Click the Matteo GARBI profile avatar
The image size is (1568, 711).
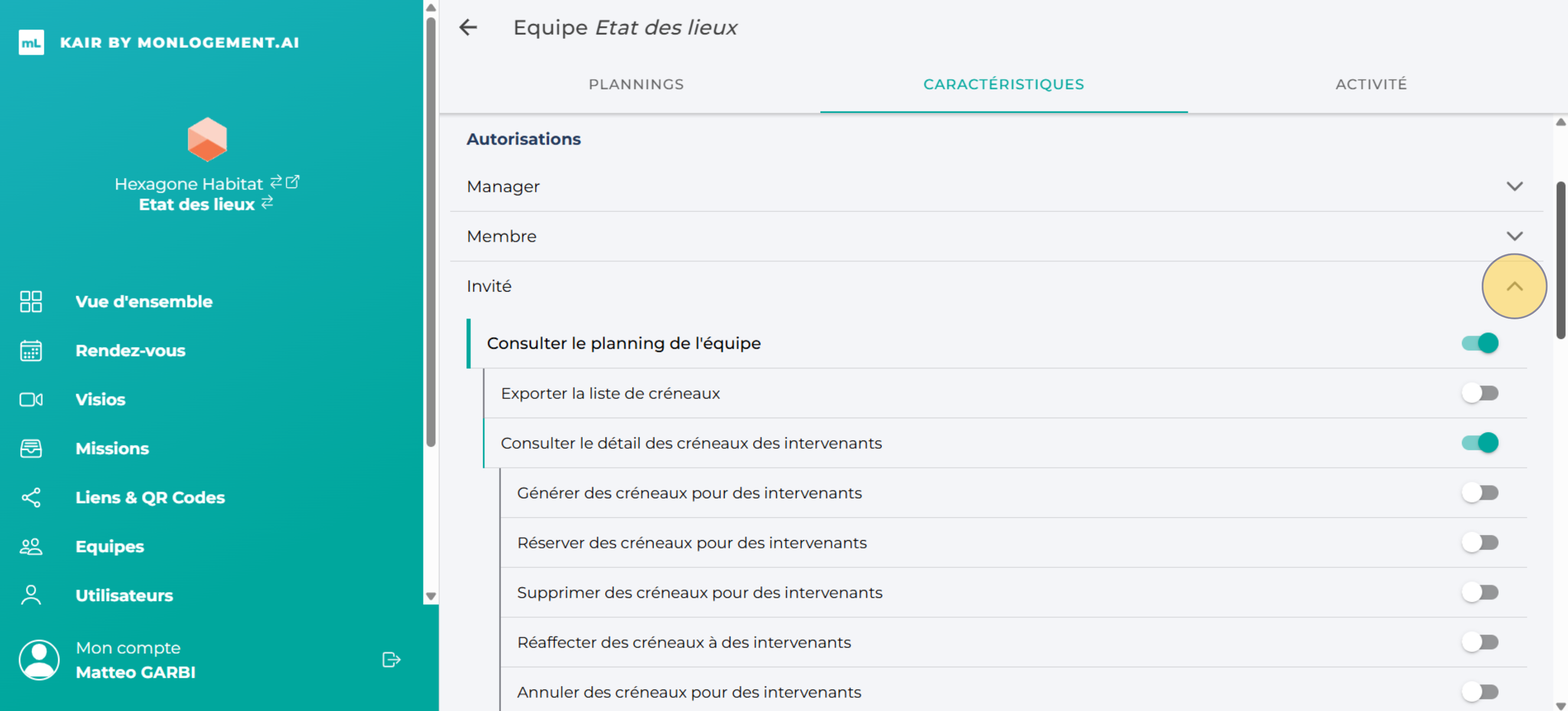tap(38, 659)
